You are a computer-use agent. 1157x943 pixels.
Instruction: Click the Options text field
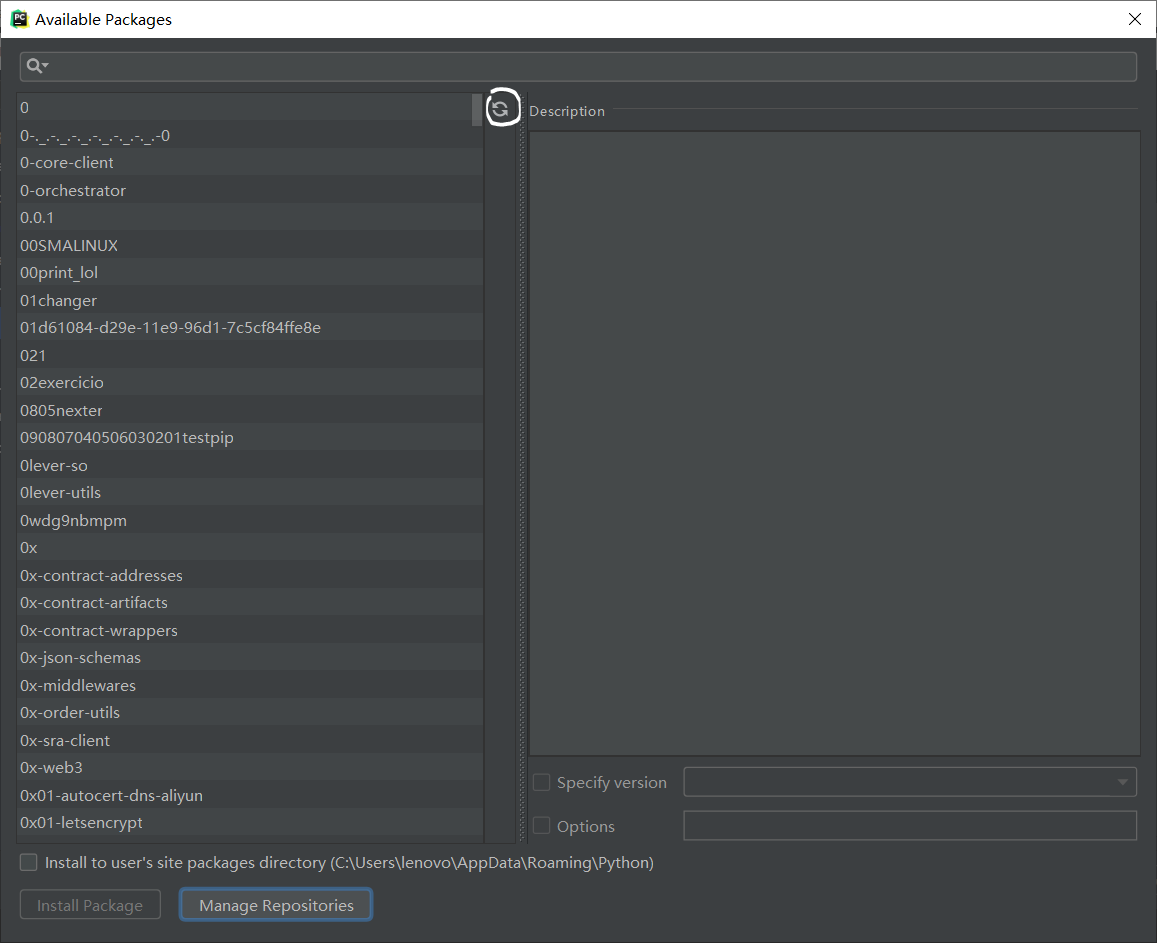tap(910, 826)
